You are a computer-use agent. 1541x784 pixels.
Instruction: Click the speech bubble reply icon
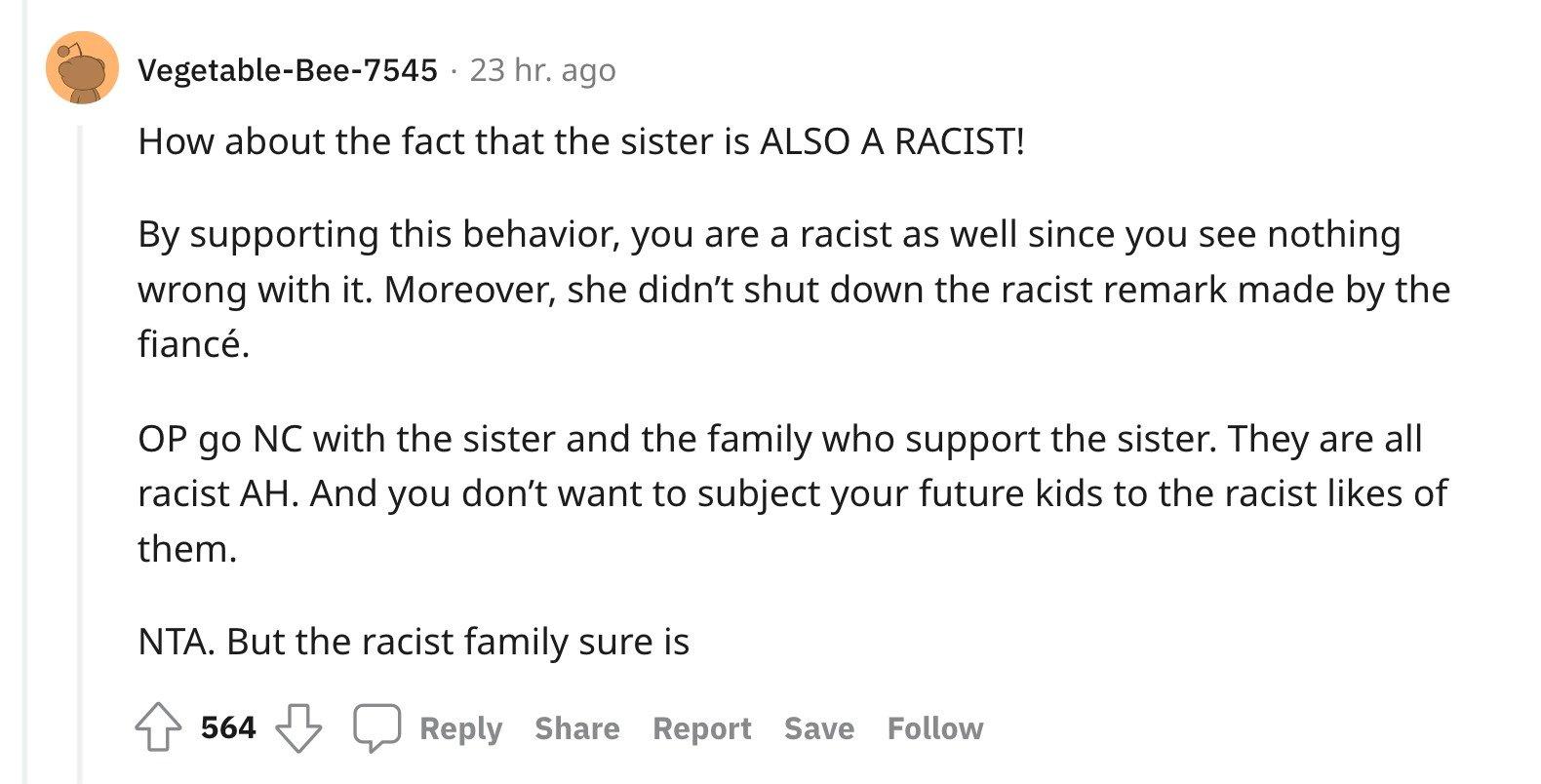pyautogui.click(x=376, y=728)
